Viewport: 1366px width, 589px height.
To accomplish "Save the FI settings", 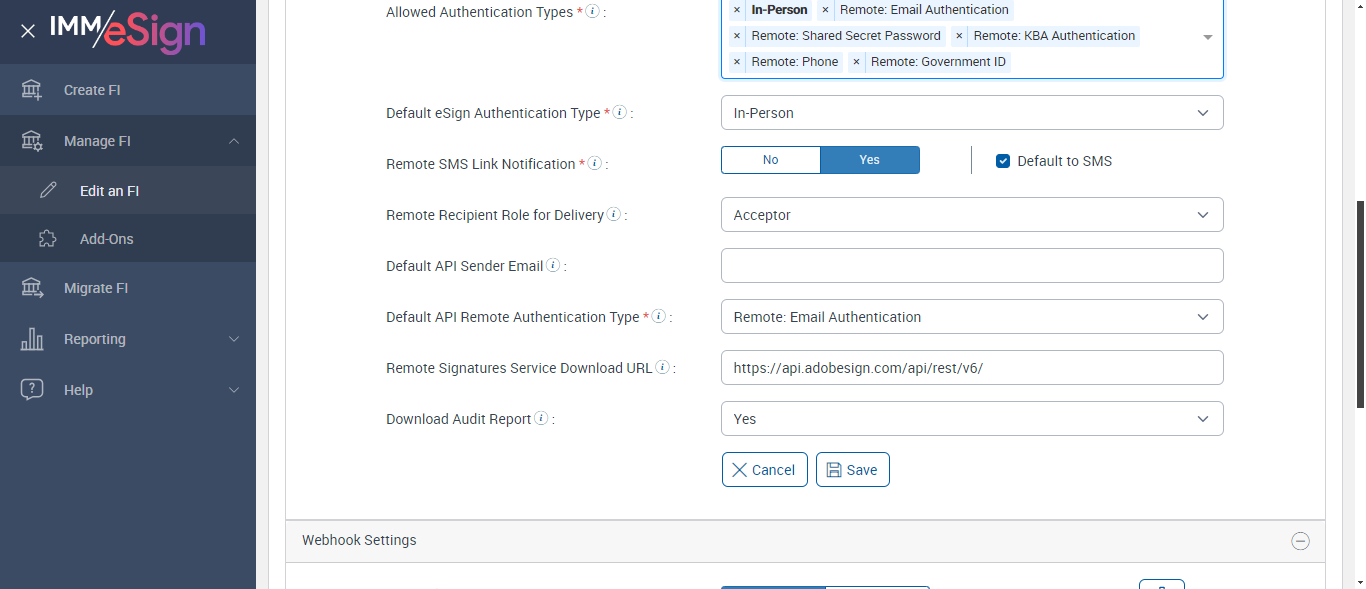I will [852, 470].
